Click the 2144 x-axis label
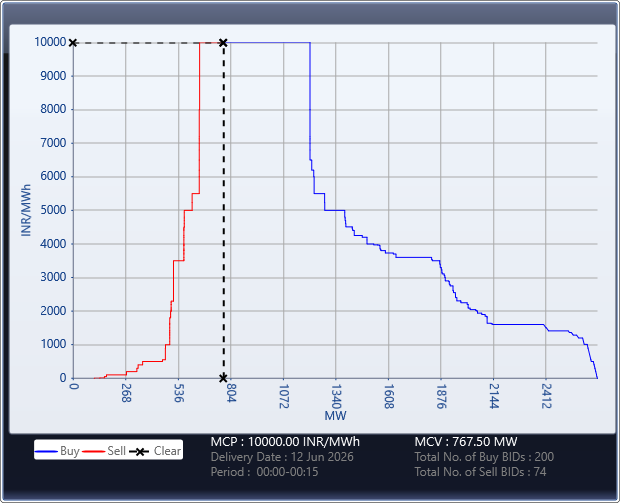The image size is (620, 503). [493, 396]
